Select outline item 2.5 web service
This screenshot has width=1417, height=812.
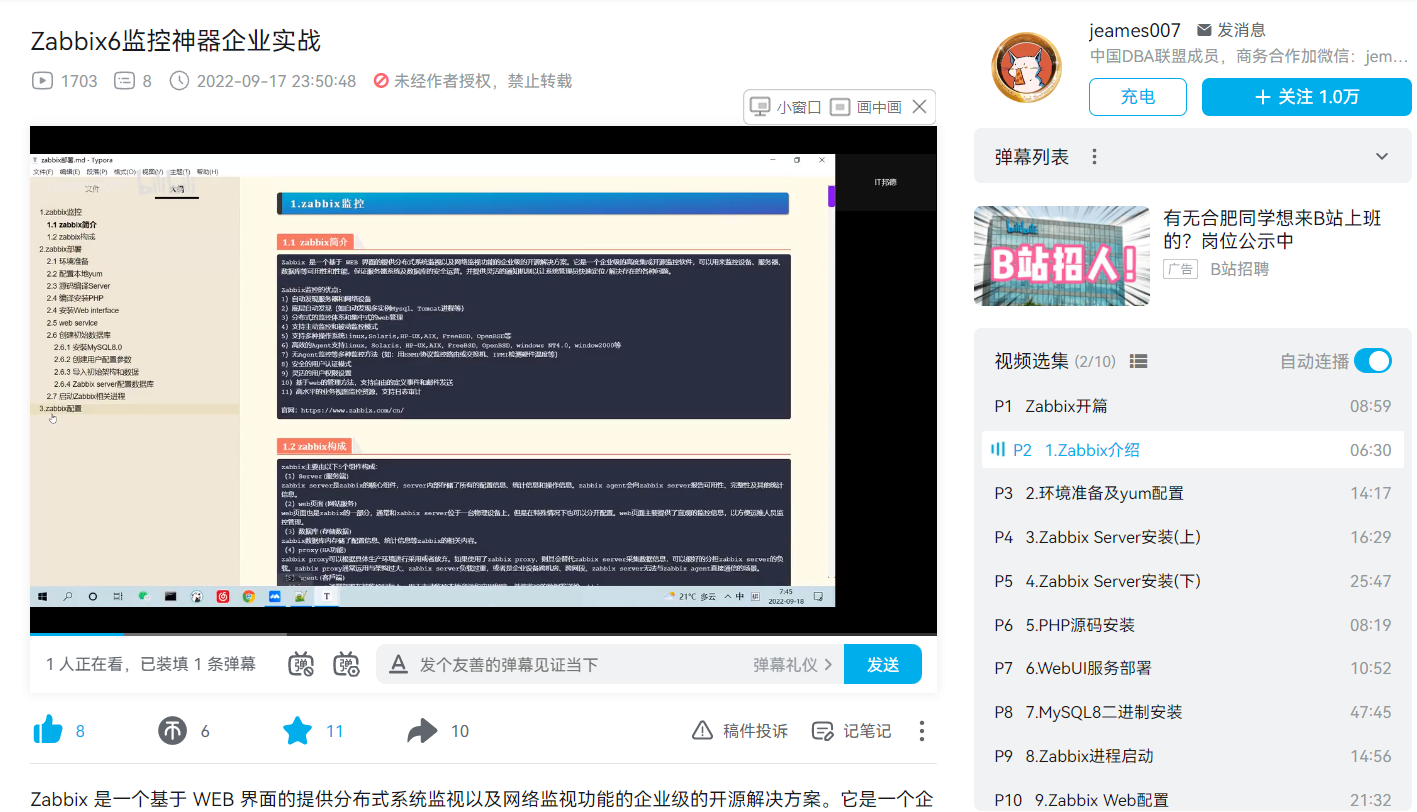[72, 323]
